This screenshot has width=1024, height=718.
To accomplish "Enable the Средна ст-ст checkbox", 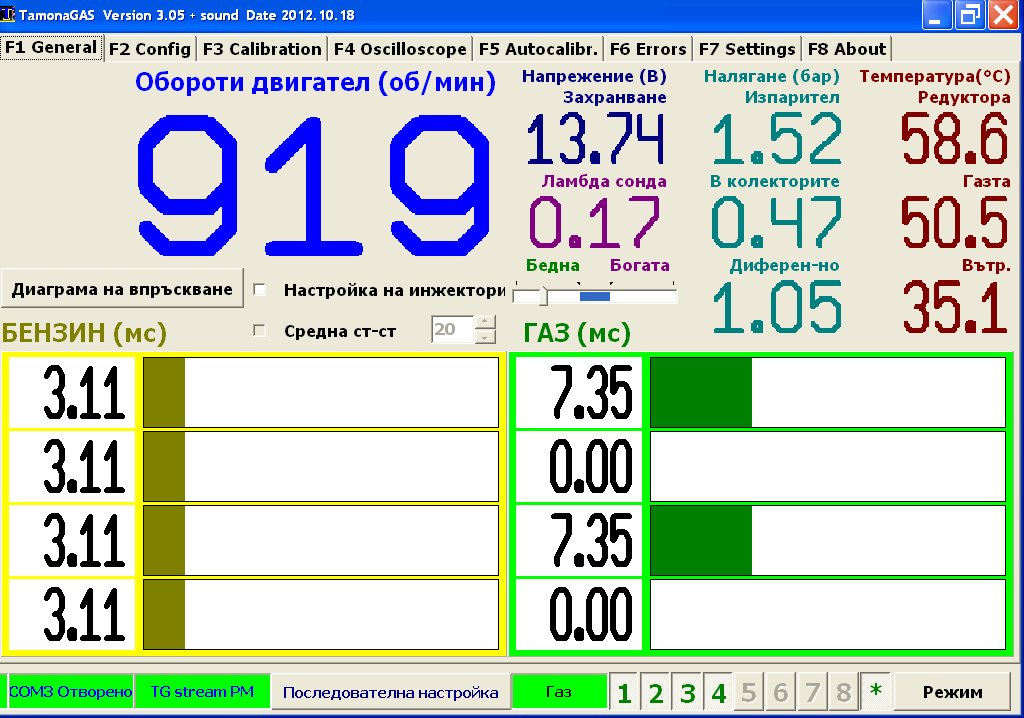I will coord(260,330).
